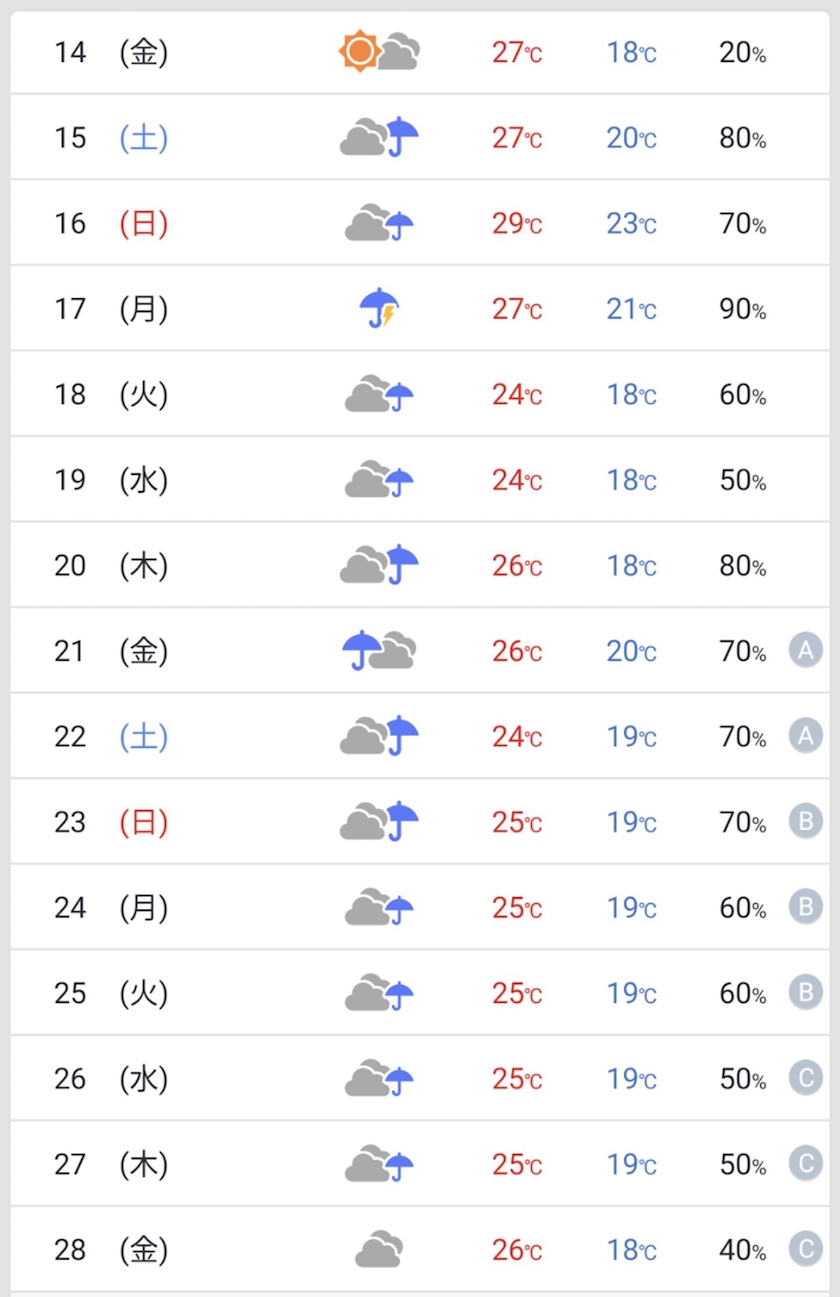Viewport: 840px width, 1297px height.
Task: Click the reliability B badge on the 23rd
Action: 805,822
